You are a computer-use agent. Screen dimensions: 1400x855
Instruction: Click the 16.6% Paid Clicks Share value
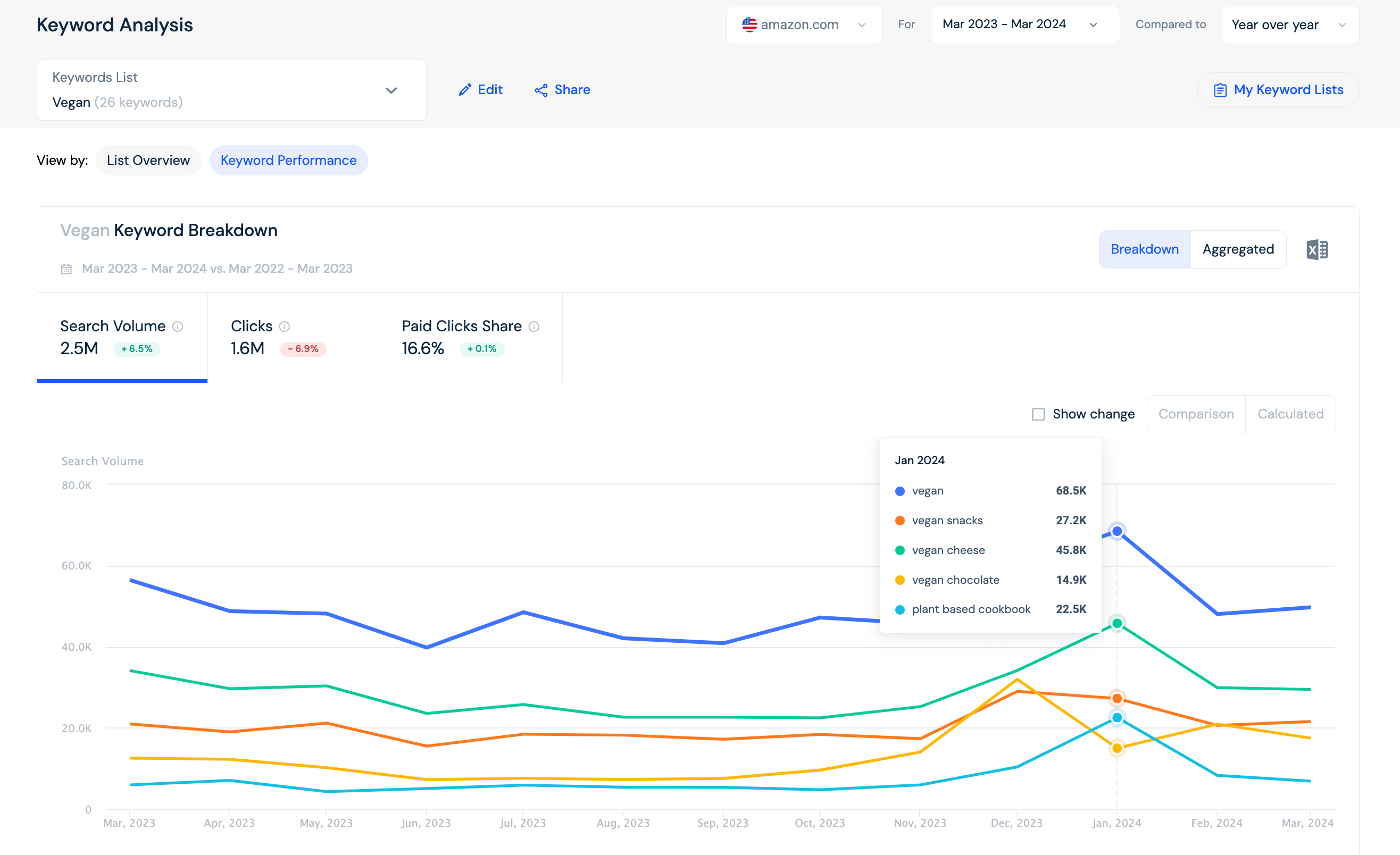[x=423, y=348]
